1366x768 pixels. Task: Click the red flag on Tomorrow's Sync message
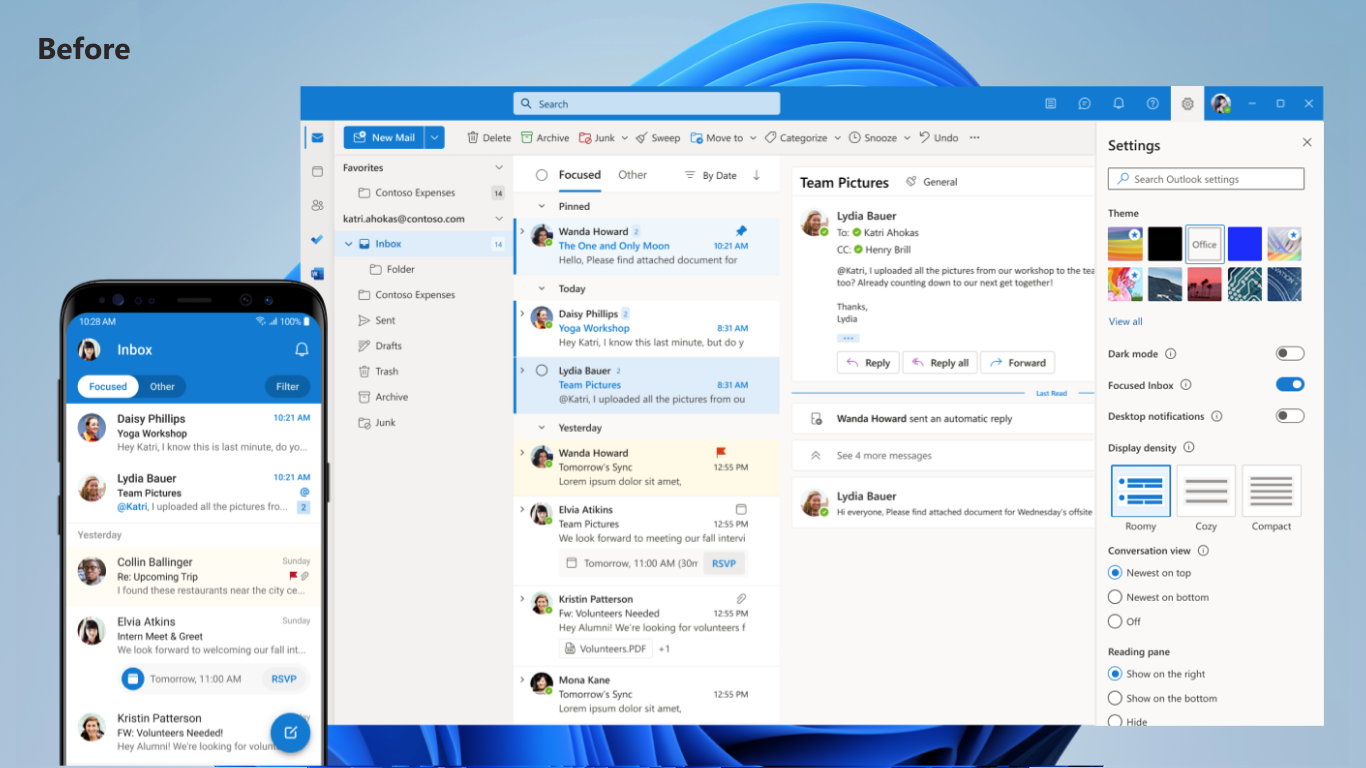click(721, 452)
